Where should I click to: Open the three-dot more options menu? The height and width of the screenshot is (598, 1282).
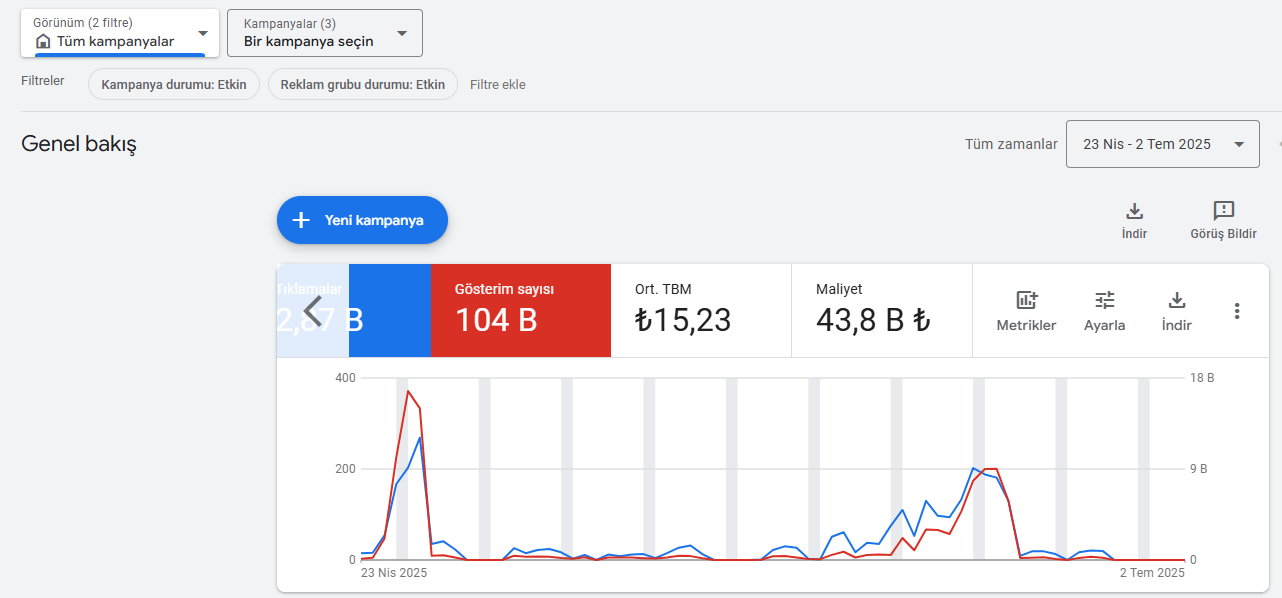[x=1237, y=311]
